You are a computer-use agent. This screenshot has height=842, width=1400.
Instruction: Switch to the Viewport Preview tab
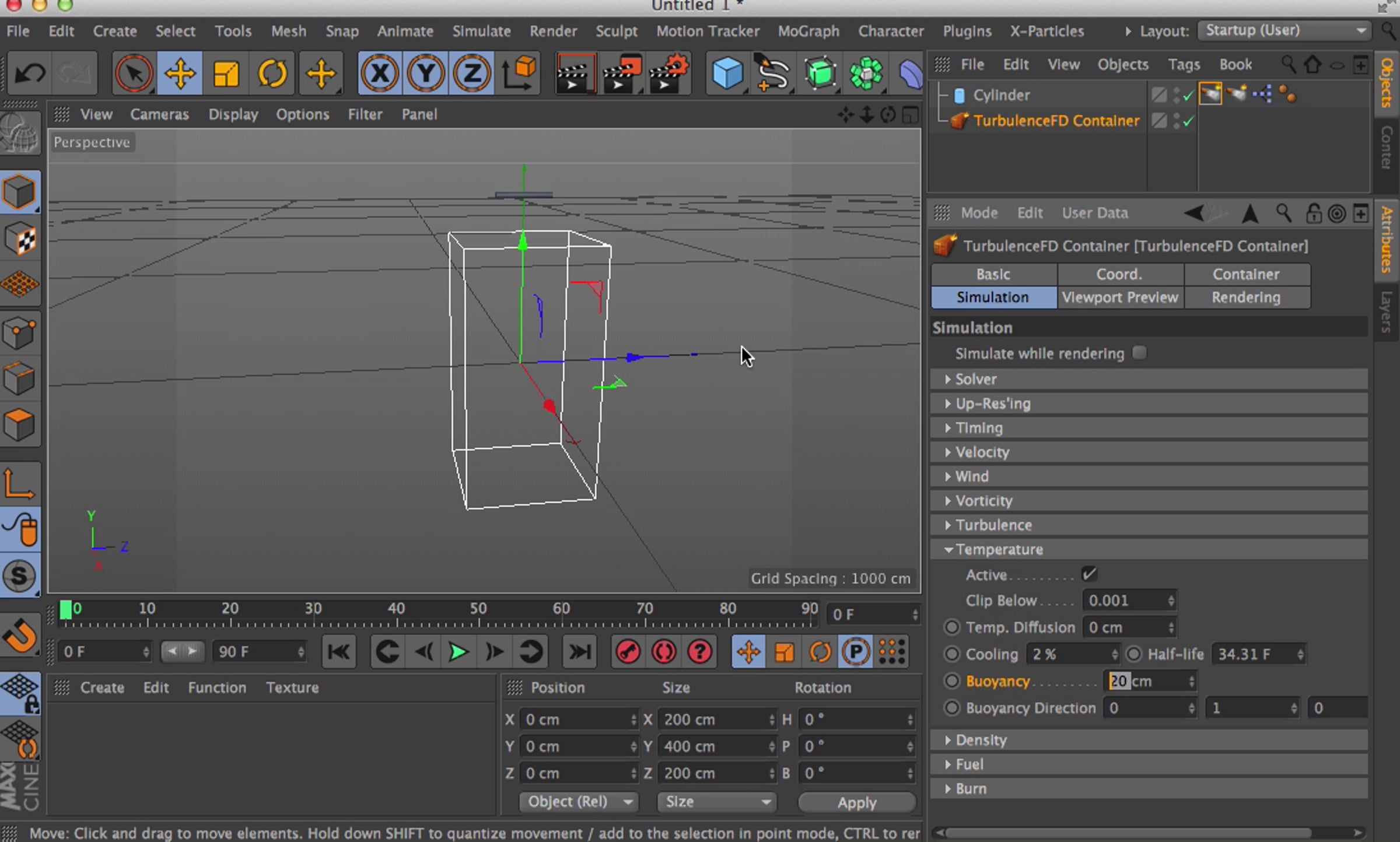point(1120,297)
